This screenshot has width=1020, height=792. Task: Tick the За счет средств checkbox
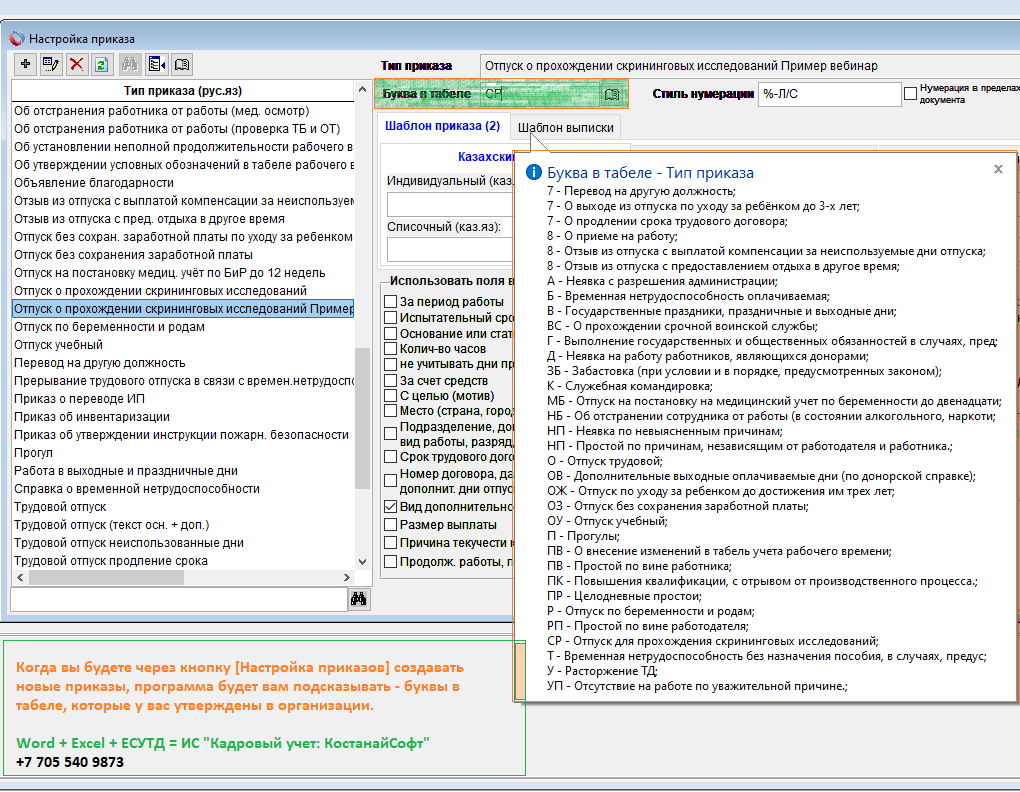[x=390, y=380]
